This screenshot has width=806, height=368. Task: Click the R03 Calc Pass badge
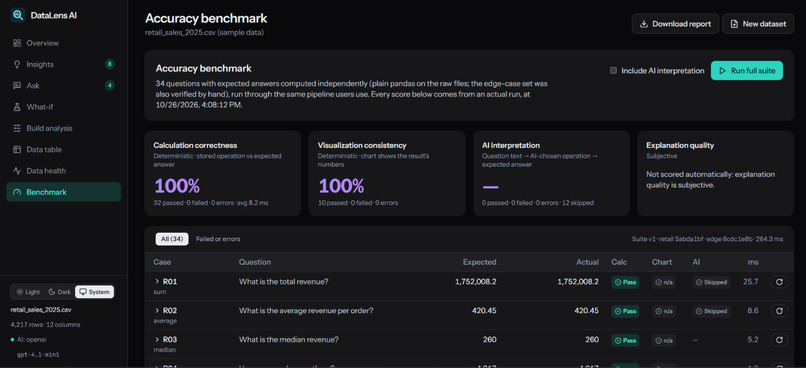[x=625, y=340]
